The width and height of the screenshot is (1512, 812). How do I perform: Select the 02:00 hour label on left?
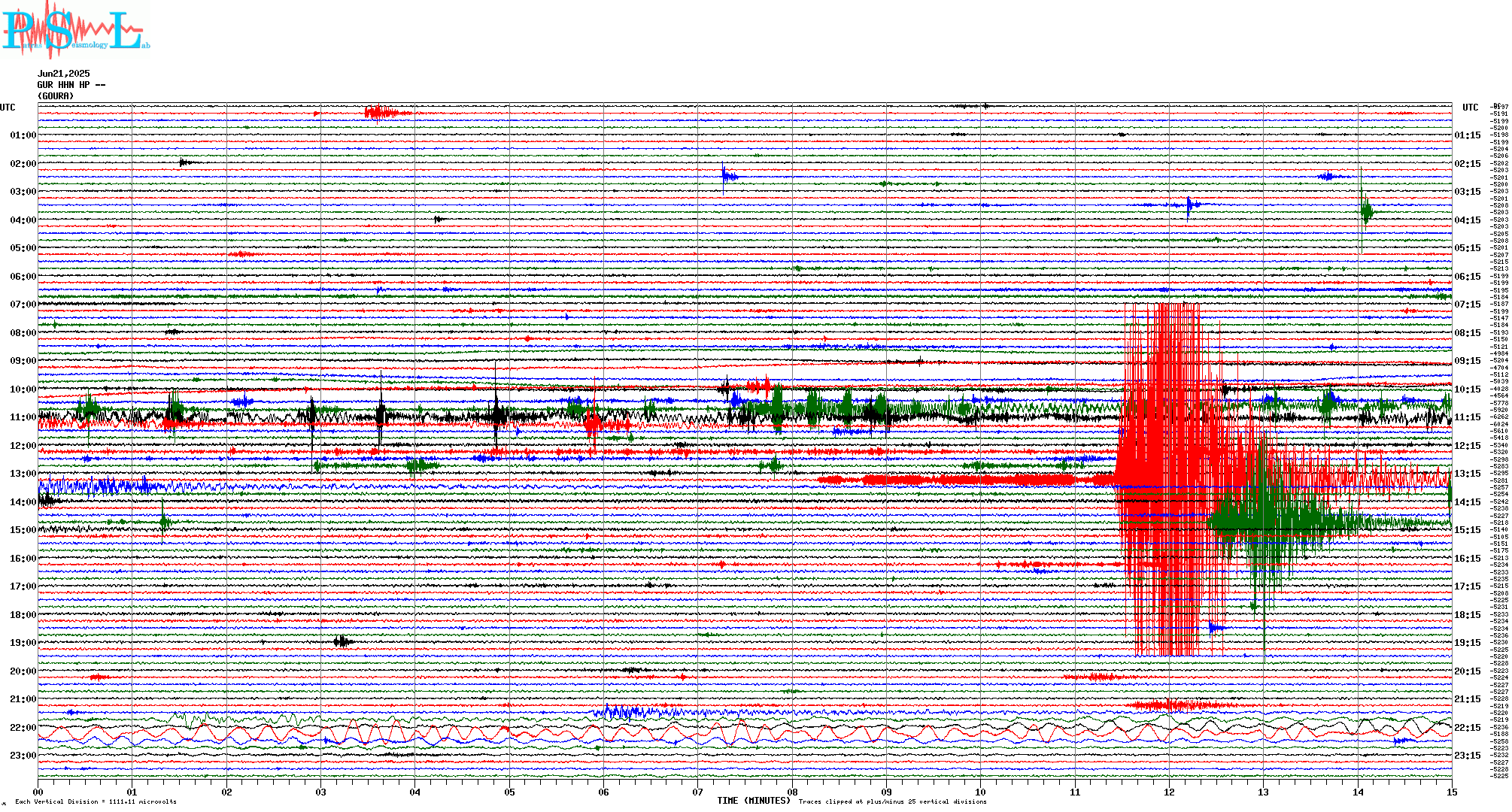(23, 164)
